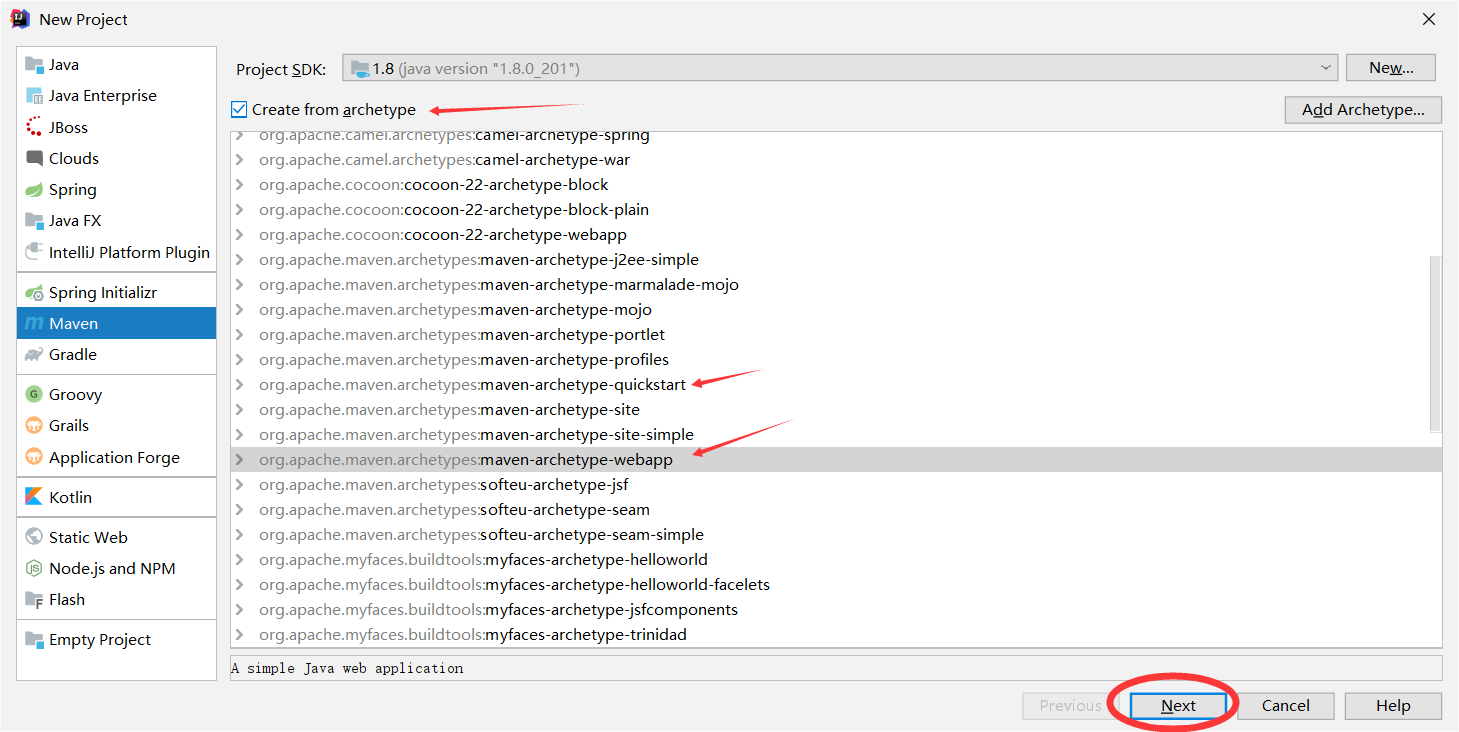Select the maven-archetype-marmalade-mojo row
The height and width of the screenshot is (732, 1459).
click(x=836, y=285)
